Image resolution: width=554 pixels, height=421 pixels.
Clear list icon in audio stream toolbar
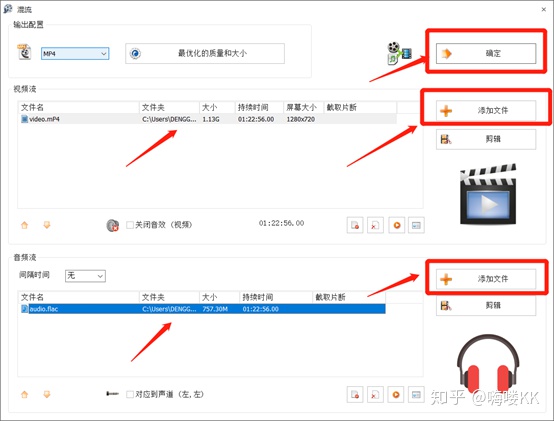(375, 395)
